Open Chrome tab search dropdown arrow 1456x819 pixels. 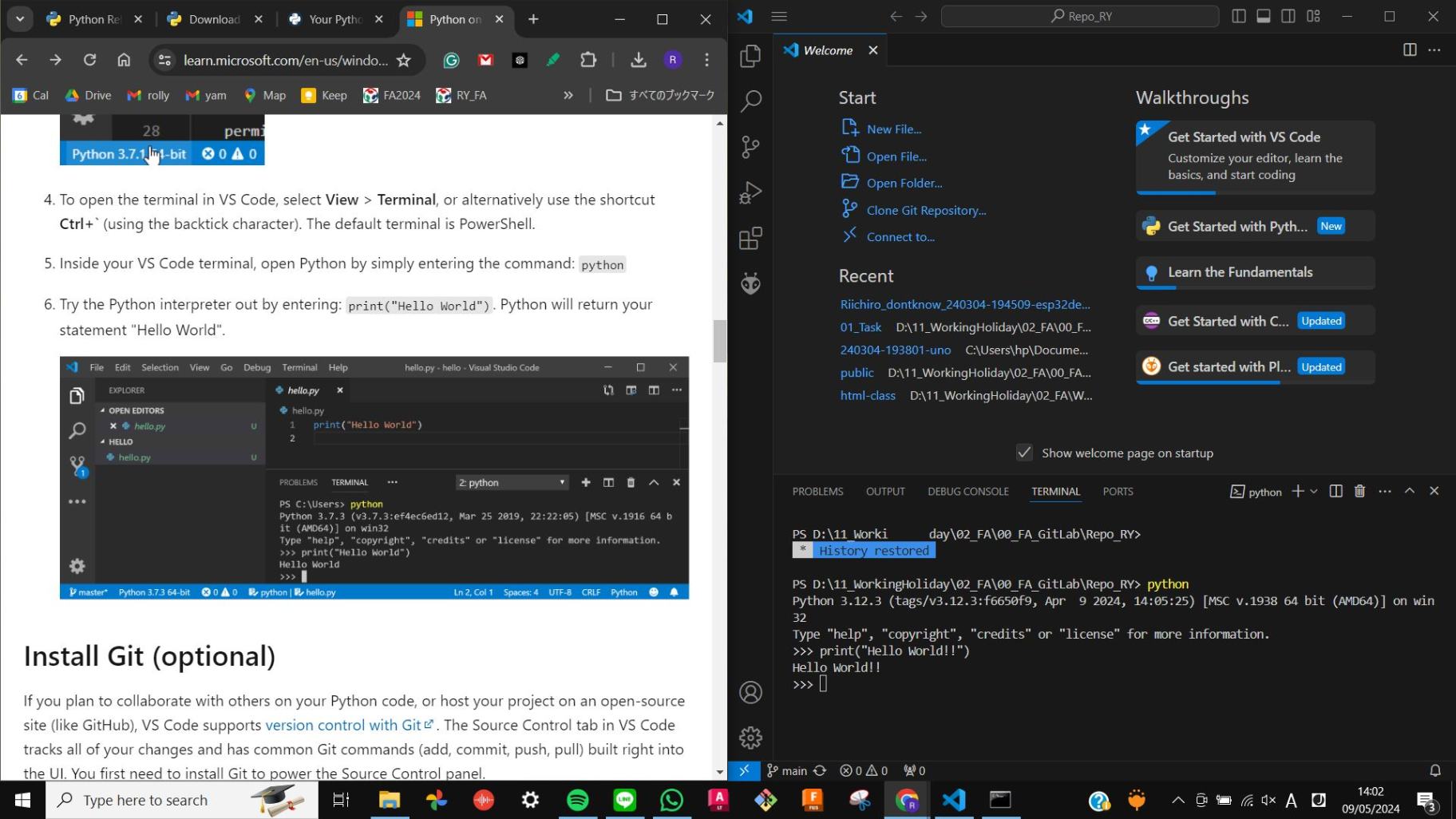click(x=20, y=19)
